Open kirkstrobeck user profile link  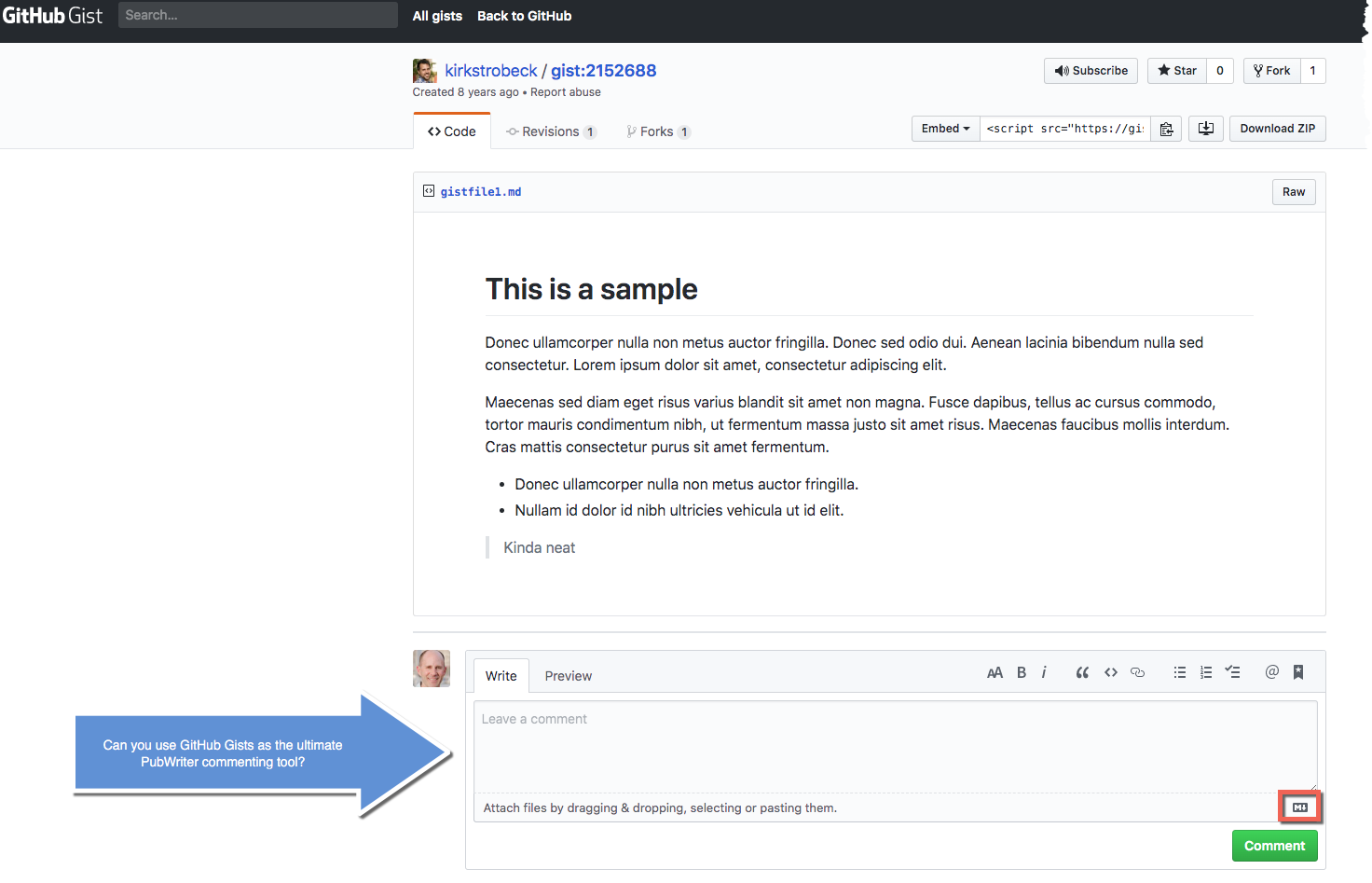491,71
